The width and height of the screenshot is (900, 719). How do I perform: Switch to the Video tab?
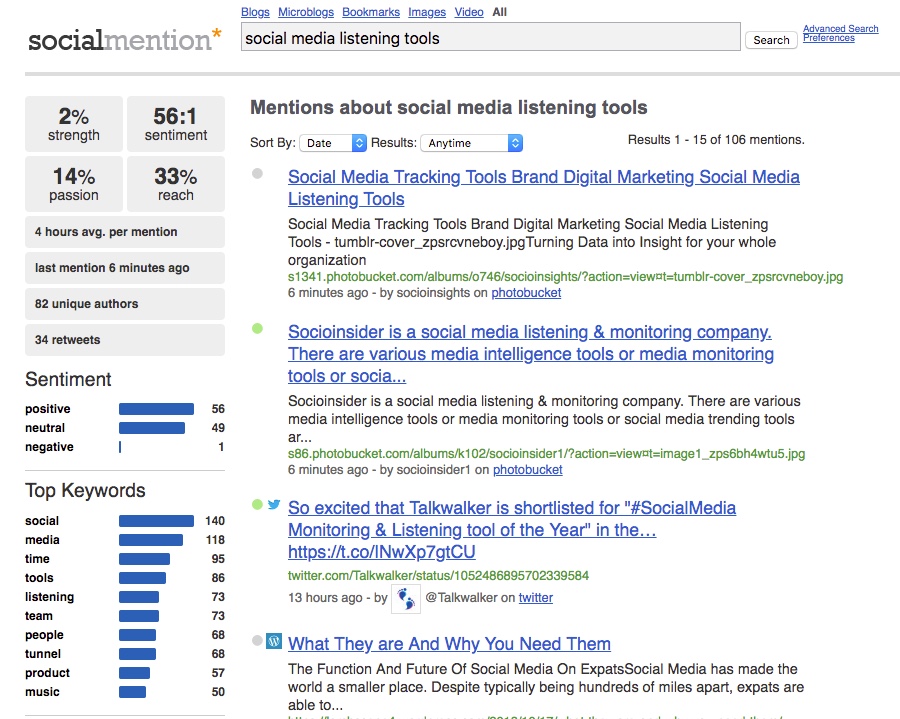tap(469, 12)
